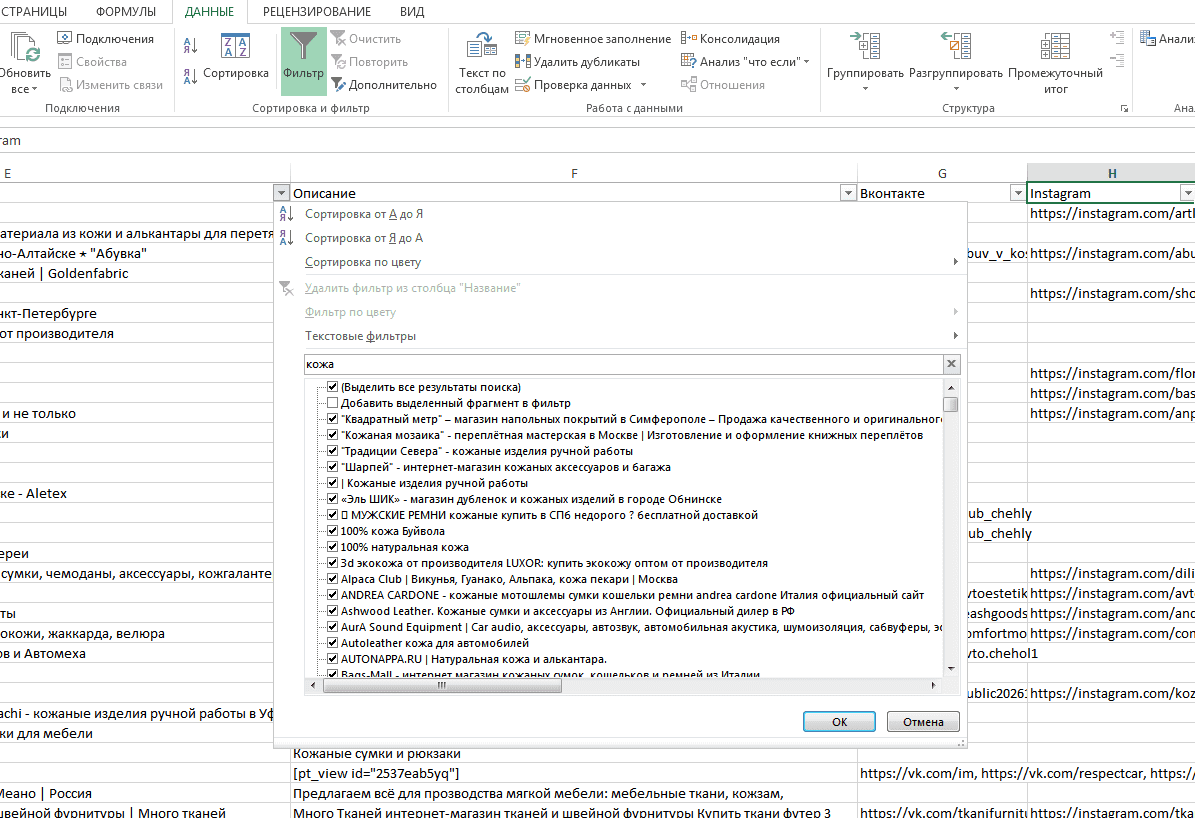Switch to the ФОРМУЛЫ tab

coord(126,12)
